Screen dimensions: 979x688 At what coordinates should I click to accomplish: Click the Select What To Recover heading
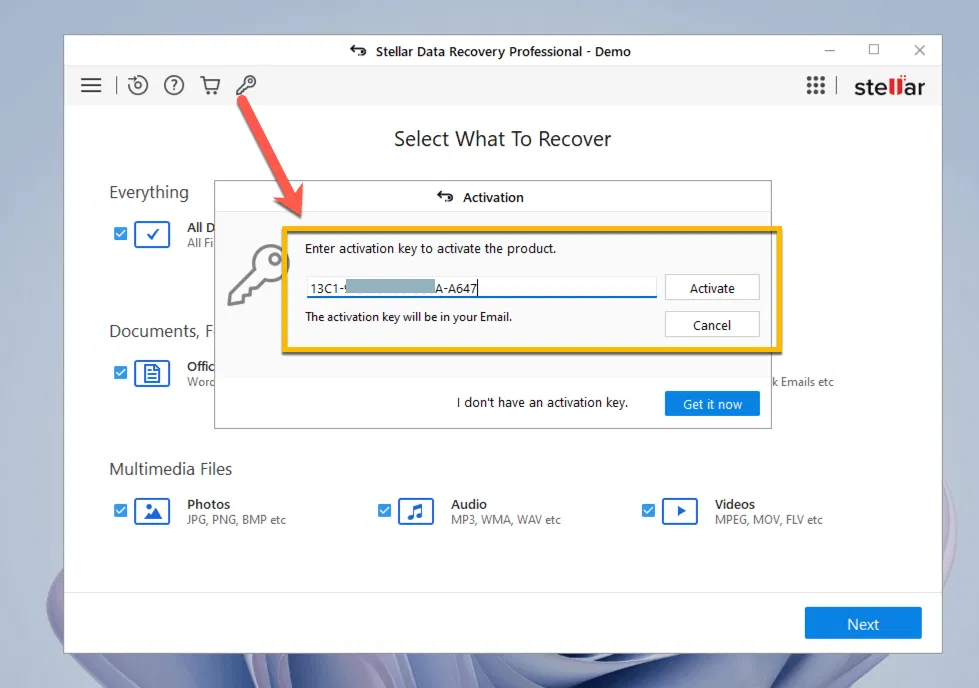click(503, 139)
